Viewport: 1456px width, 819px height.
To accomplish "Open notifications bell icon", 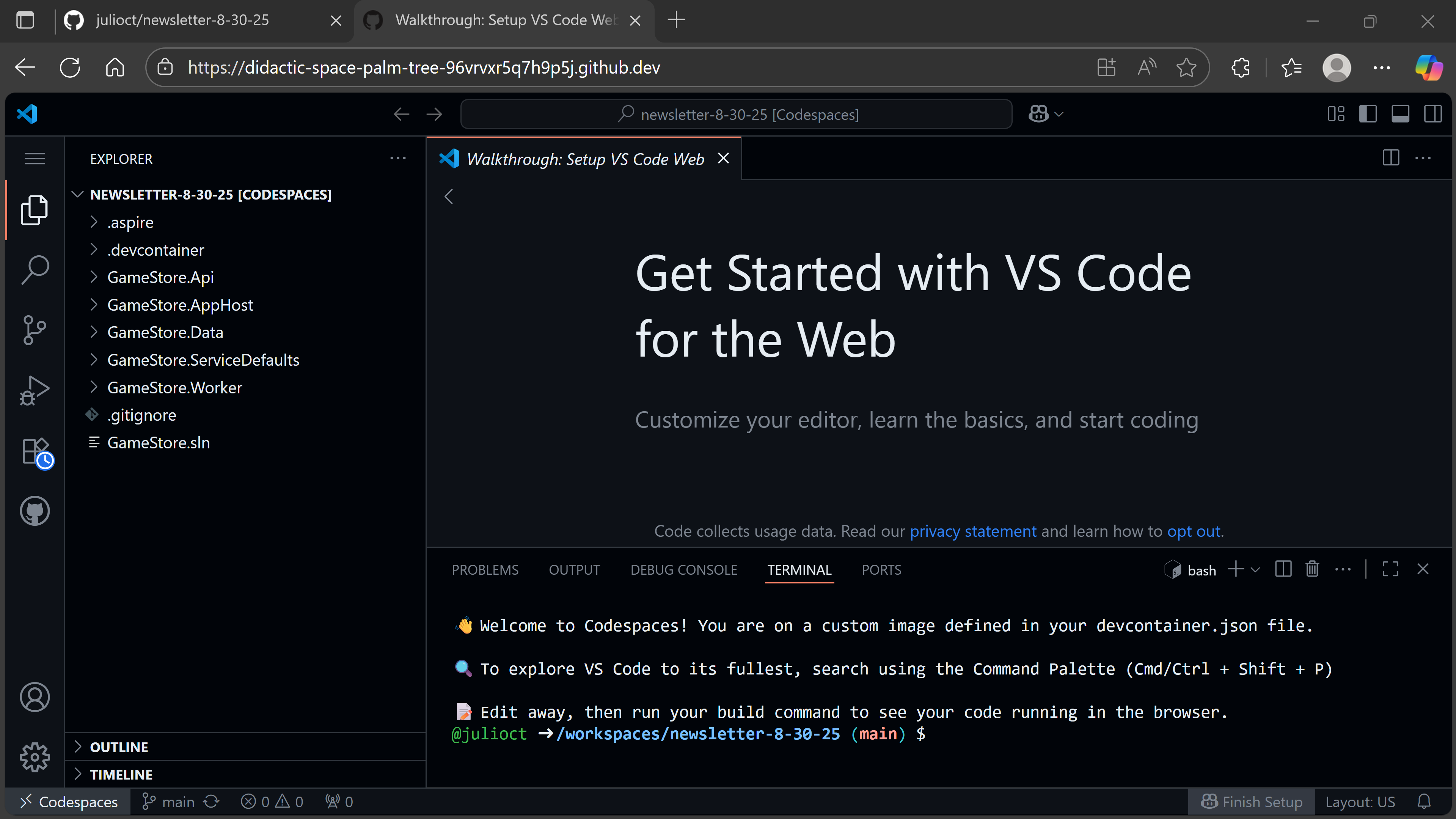I will pos(1424,802).
